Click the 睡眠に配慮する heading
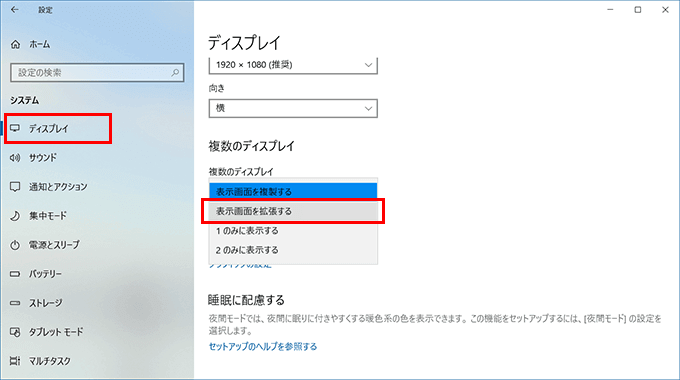This screenshot has height=380, width=680. pyautogui.click(x=246, y=300)
